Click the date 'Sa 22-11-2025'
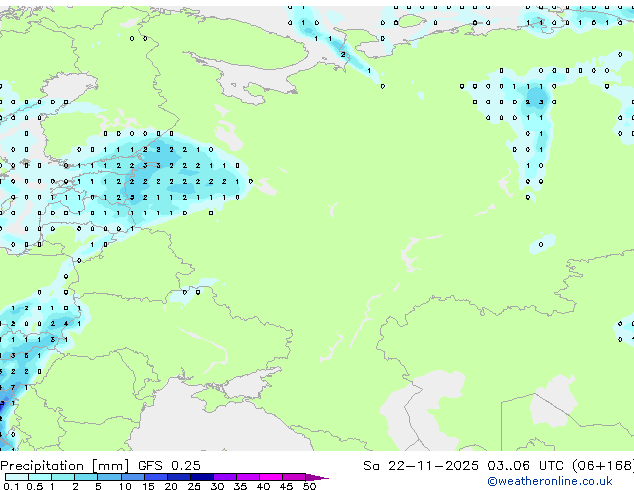 421,466
